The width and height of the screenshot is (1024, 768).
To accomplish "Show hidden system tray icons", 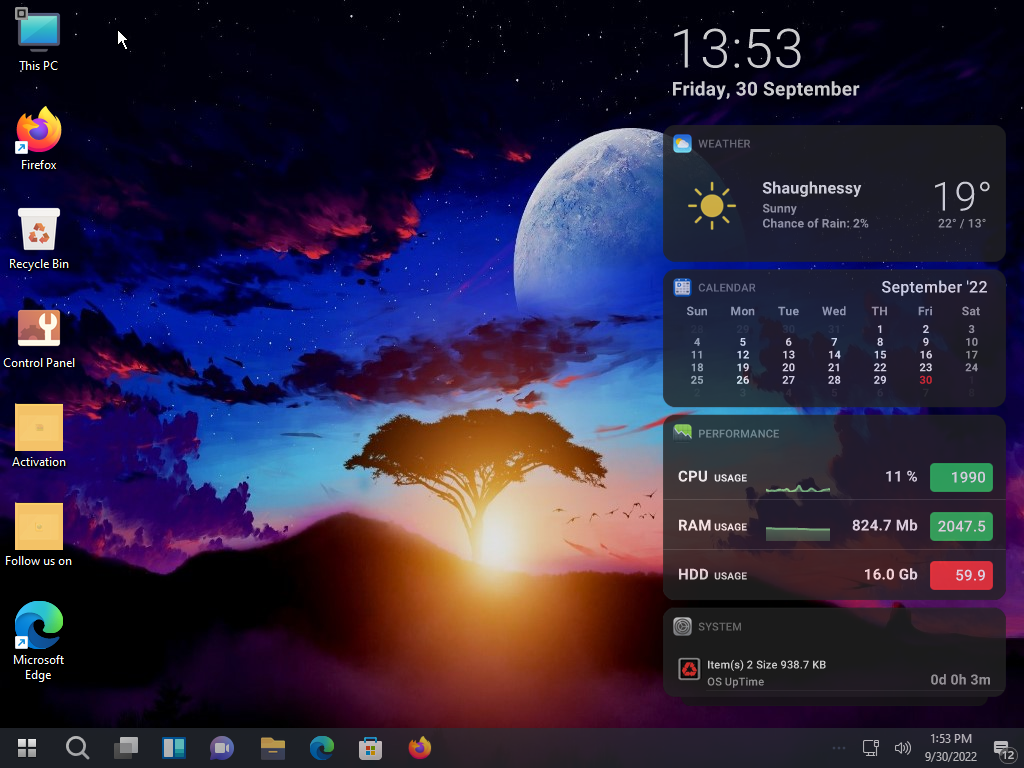I will [x=839, y=748].
